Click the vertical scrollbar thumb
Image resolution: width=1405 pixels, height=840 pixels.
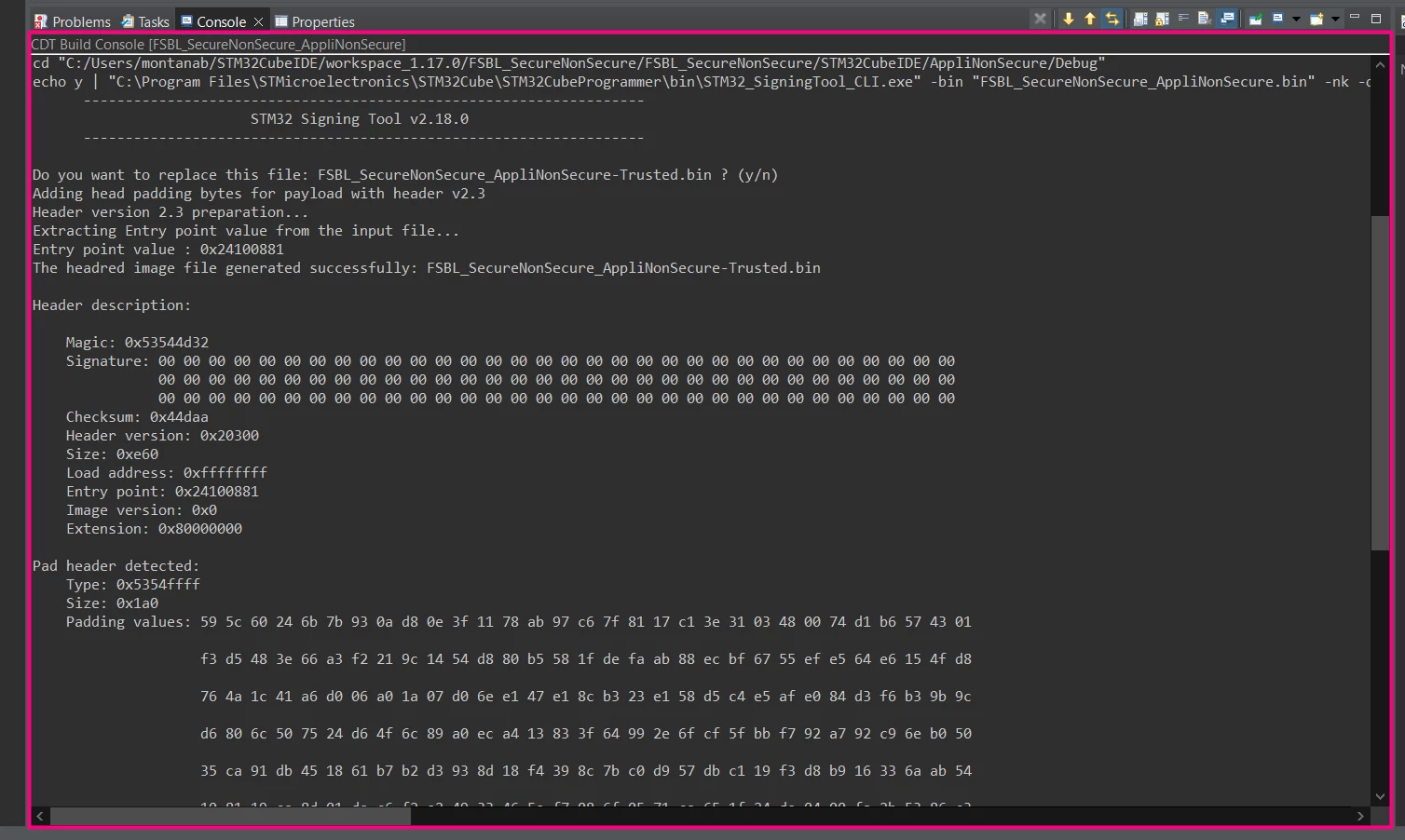[x=1380, y=383]
